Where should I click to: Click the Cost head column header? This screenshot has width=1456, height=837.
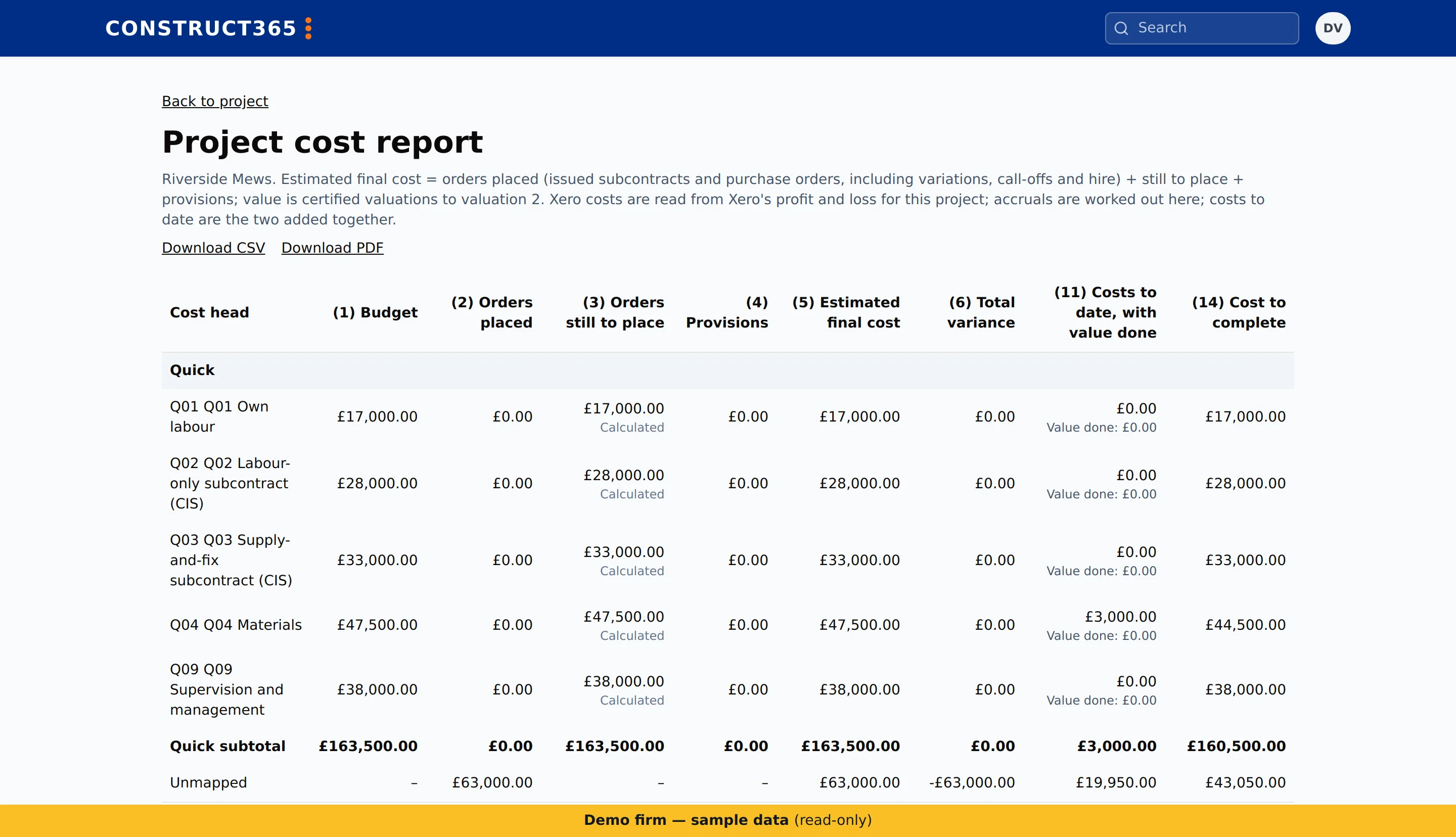(x=209, y=312)
